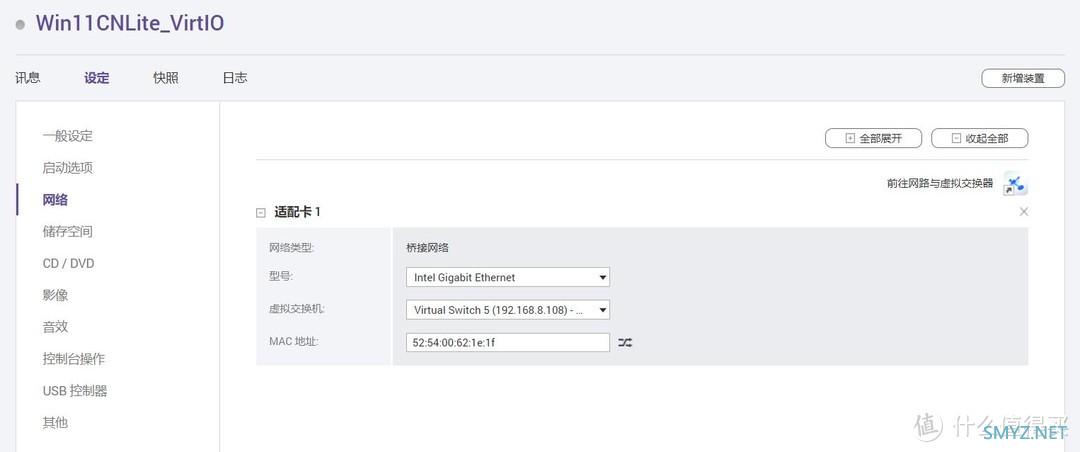Click the MAC 地址 input field
This screenshot has height=452, width=1080.
click(x=507, y=342)
